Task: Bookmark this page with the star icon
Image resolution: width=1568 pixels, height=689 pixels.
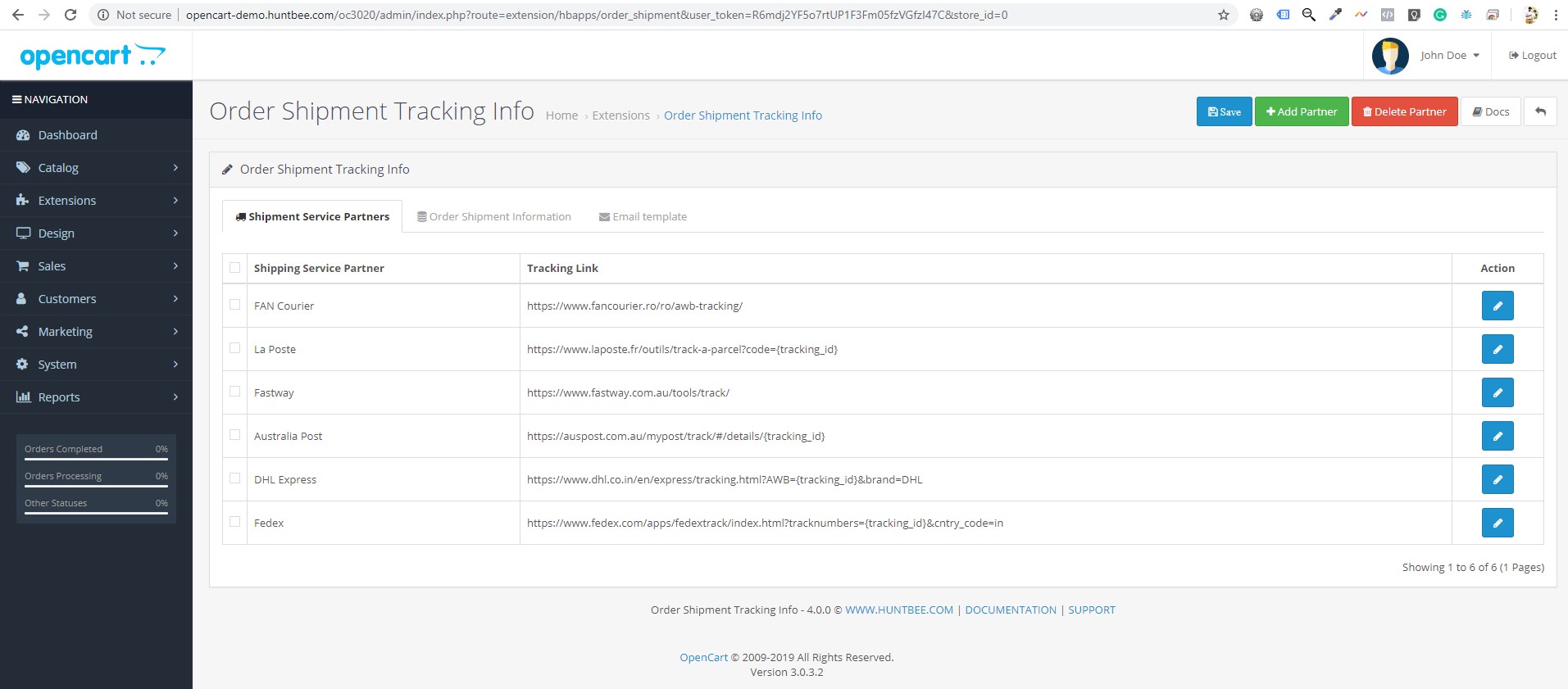Action: pyautogui.click(x=1223, y=15)
